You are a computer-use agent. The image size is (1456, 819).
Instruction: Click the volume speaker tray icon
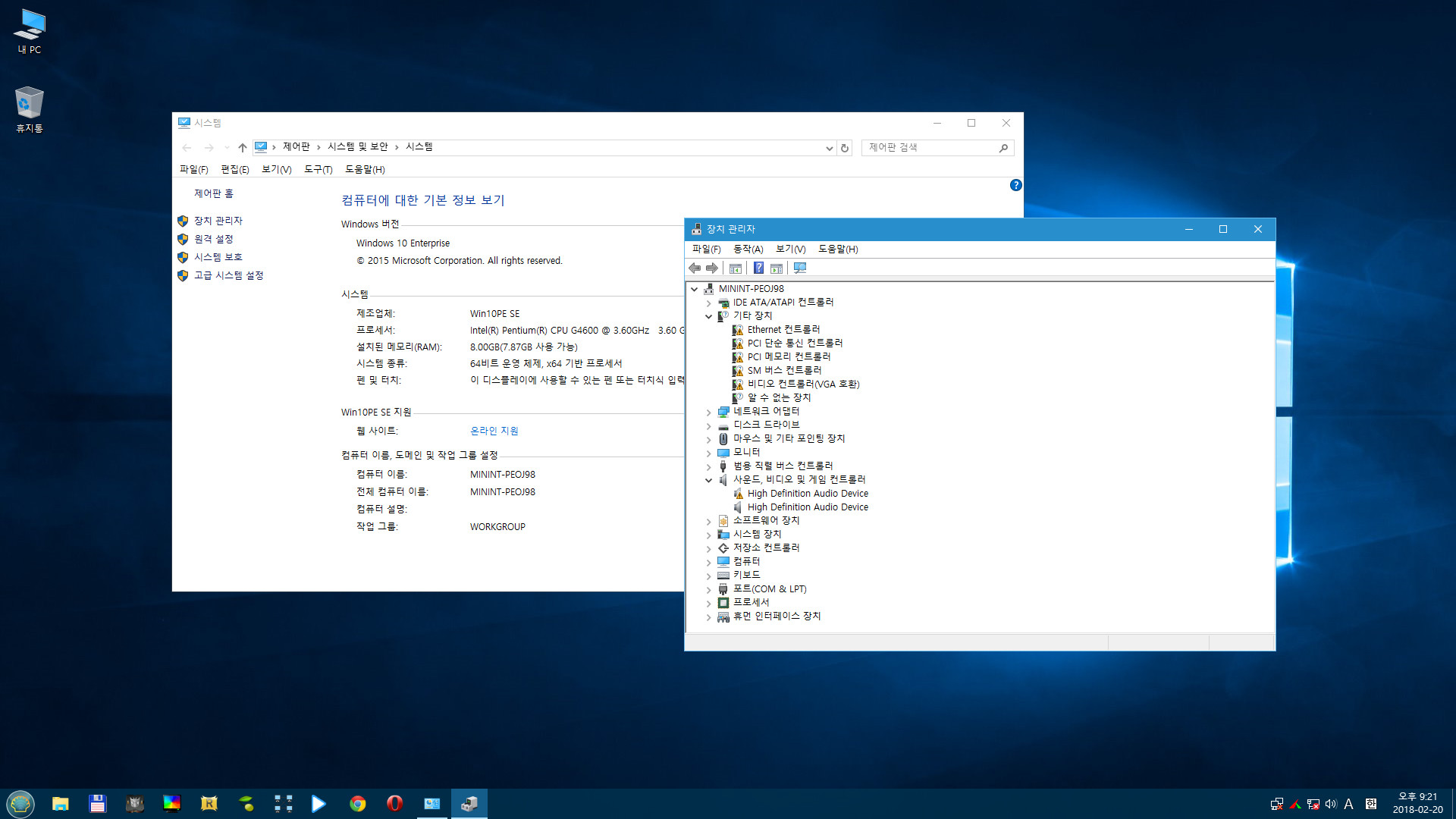(x=1331, y=804)
